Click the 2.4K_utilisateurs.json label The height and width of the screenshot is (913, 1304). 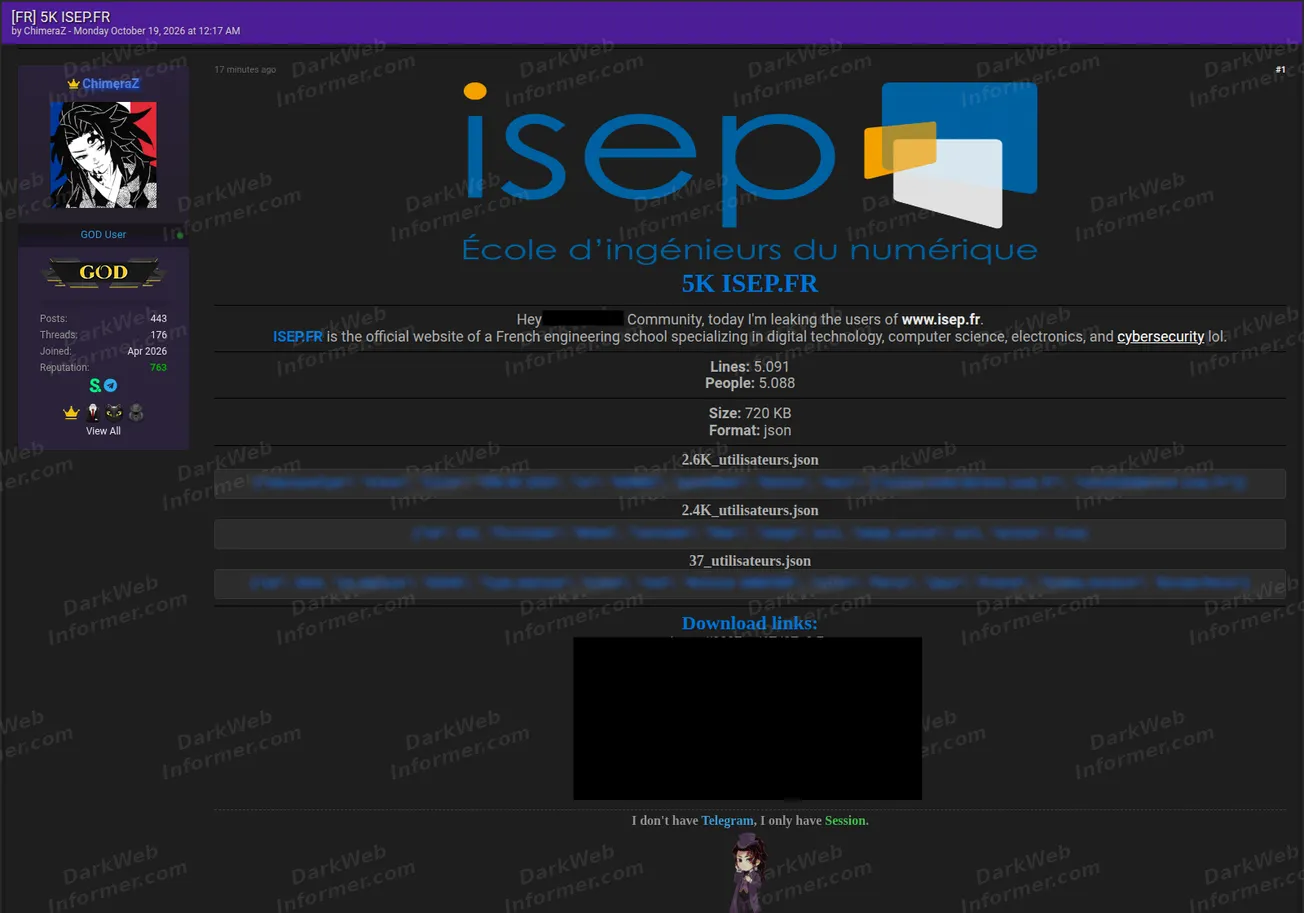point(750,510)
